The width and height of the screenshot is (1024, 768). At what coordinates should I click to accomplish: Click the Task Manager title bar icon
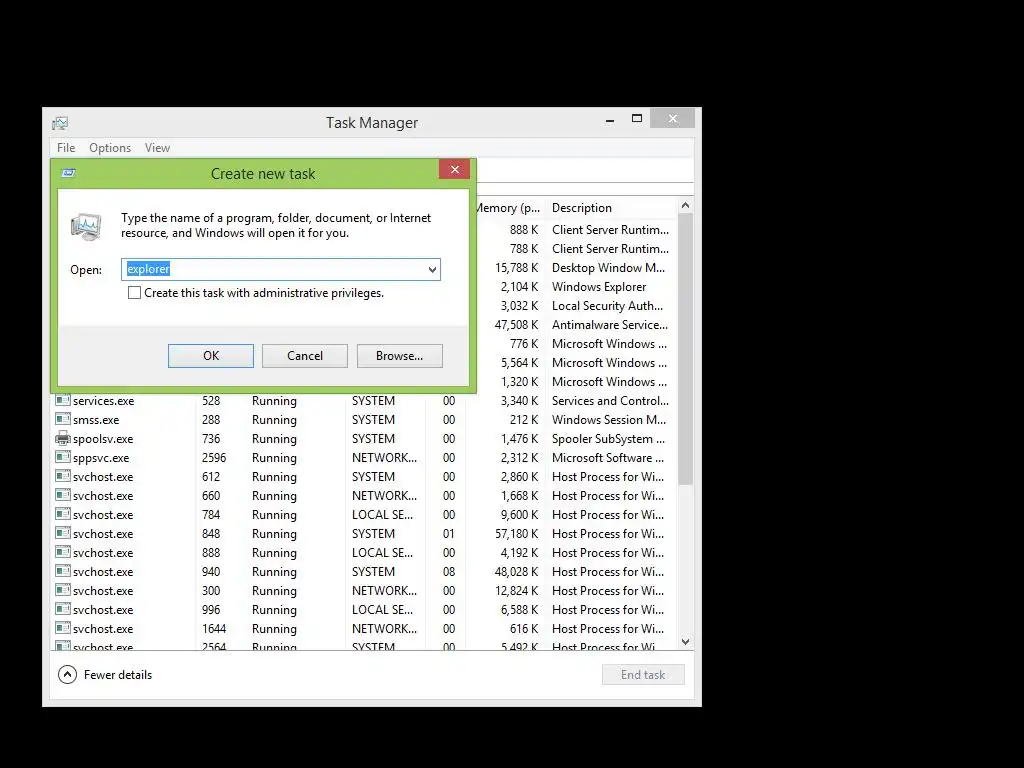point(60,122)
